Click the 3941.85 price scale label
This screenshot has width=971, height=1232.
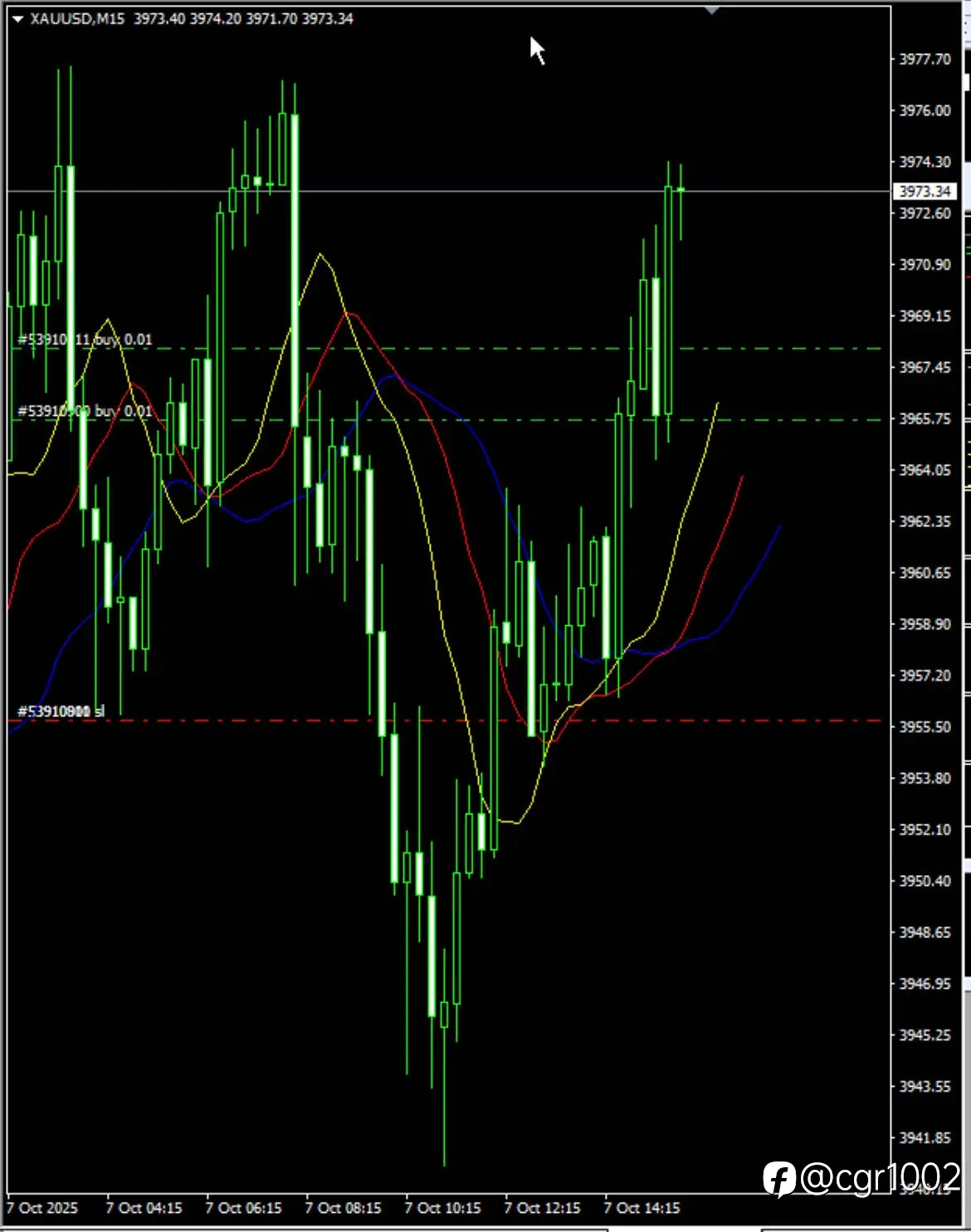tap(925, 1137)
